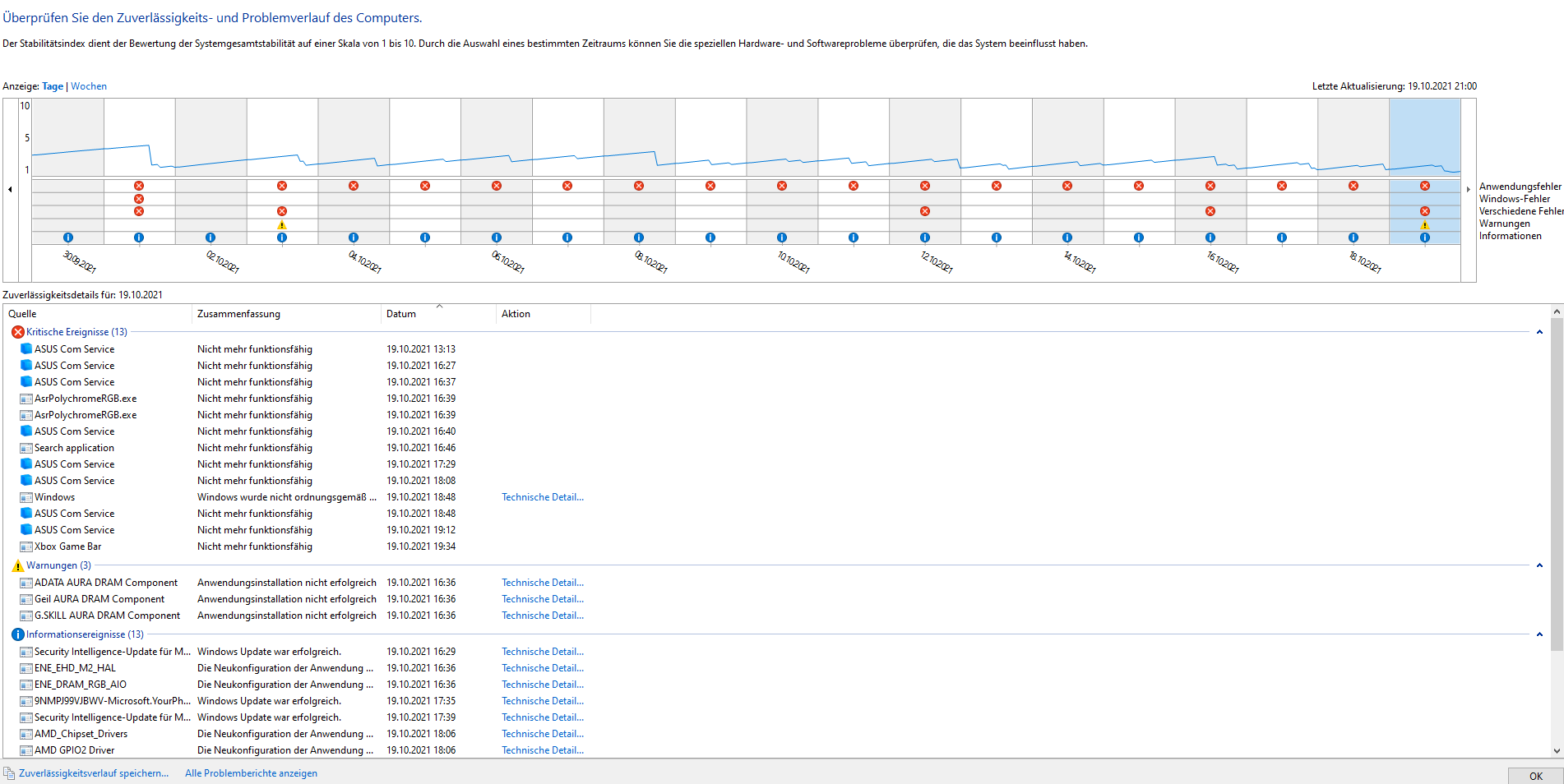Screen dimensions: 1564x784
Task: Click the Kritische Ereignisse (13) group label
Action: click(76, 332)
